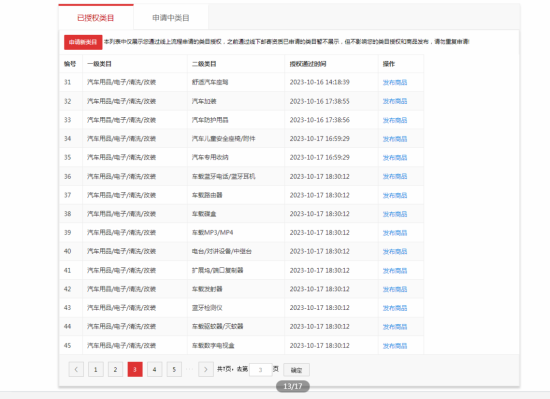Open page 2 of the list
The width and height of the screenshot is (550, 399).
click(115, 370)
